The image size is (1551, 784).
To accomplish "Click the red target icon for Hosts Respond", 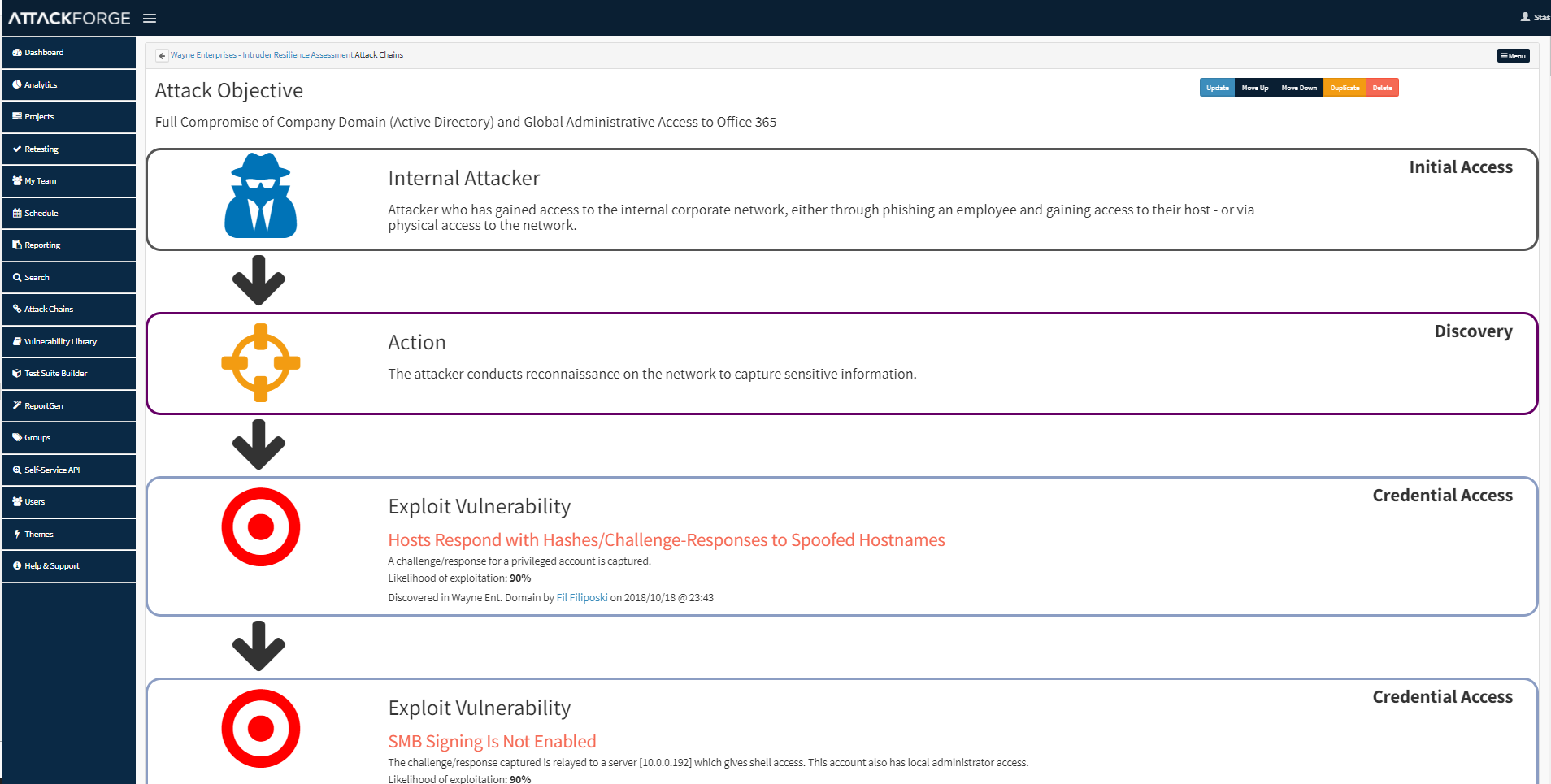I will pos(260,527).
